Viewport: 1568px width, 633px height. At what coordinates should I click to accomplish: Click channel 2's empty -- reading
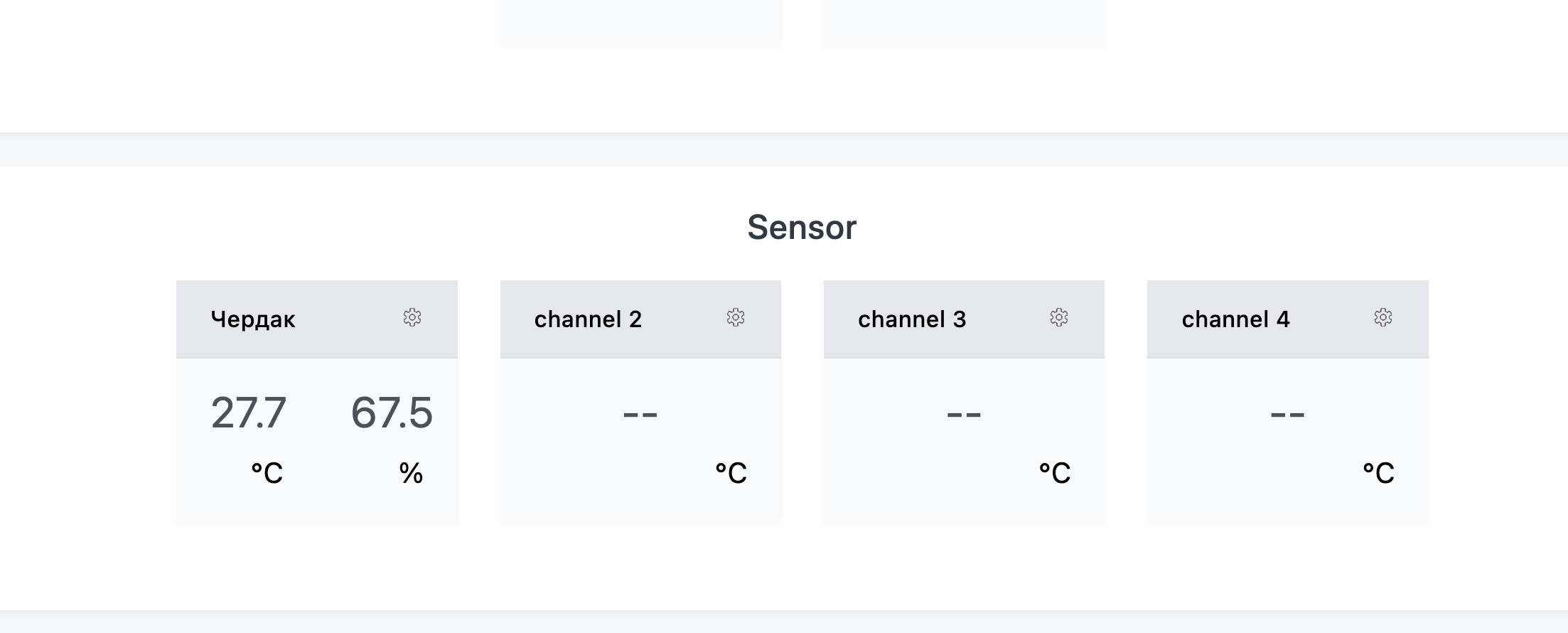point(640,414)
